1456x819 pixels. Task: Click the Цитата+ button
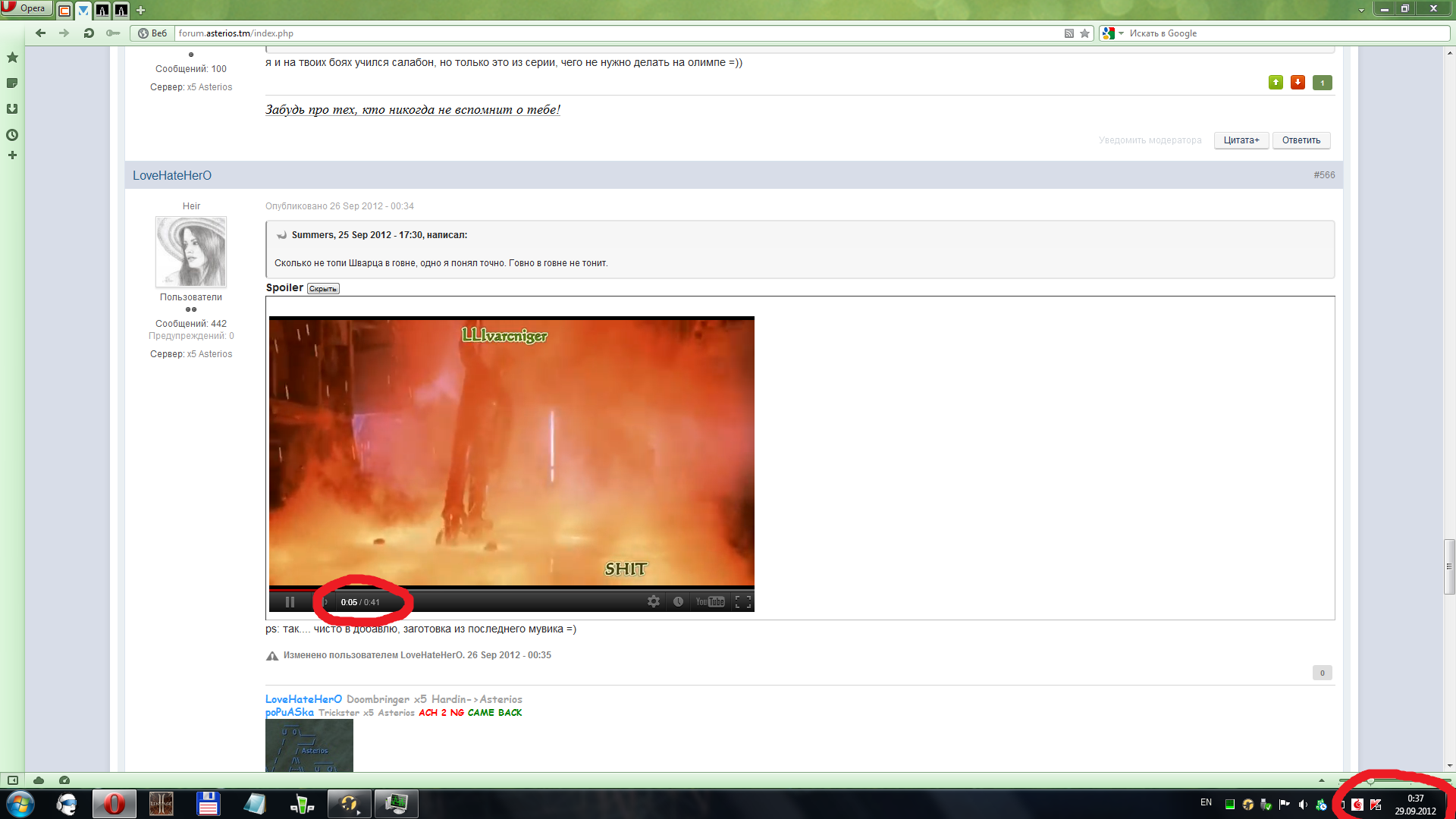click(1241, 140)
